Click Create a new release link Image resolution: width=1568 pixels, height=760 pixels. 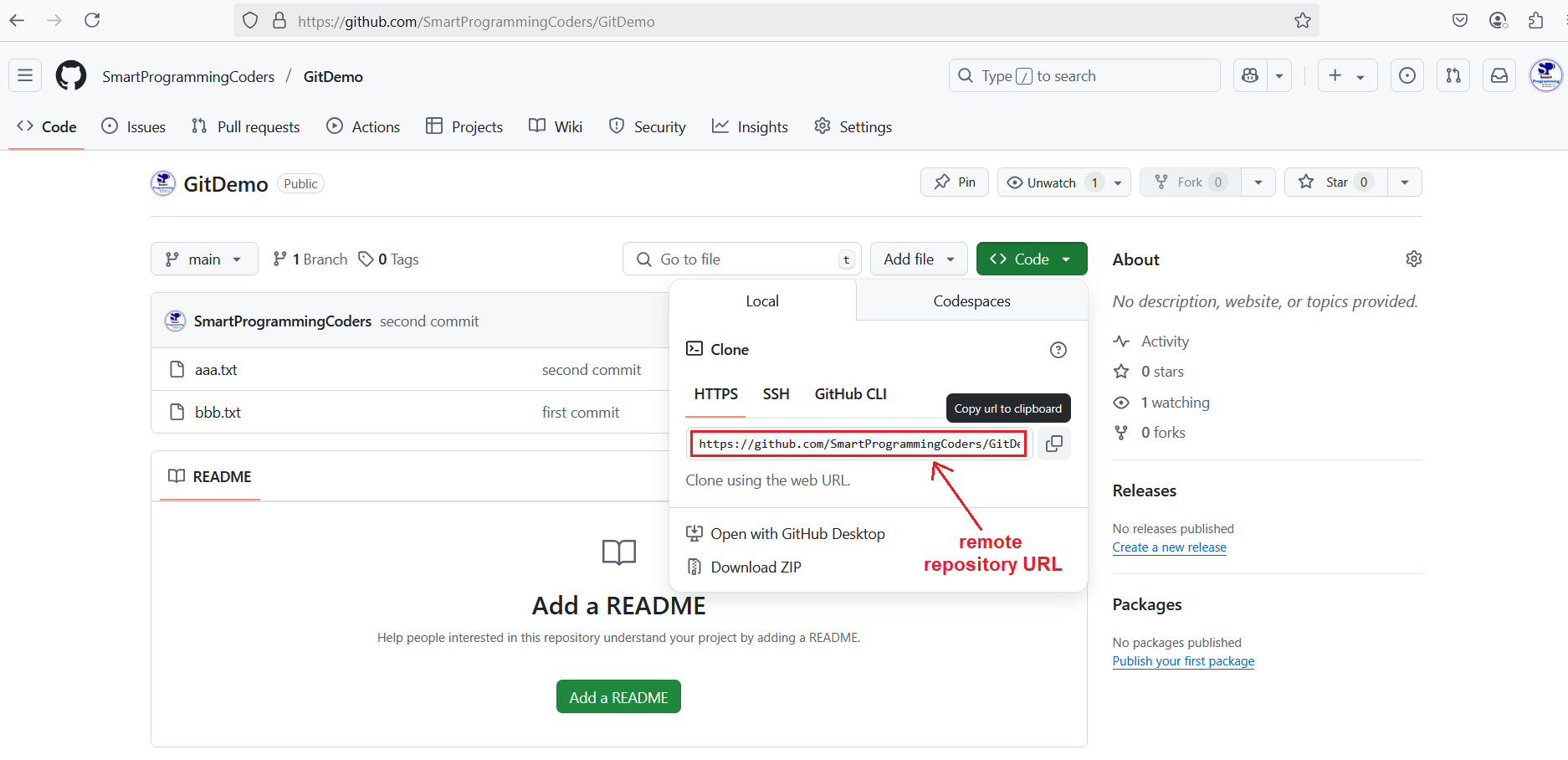click(1169, 547)
